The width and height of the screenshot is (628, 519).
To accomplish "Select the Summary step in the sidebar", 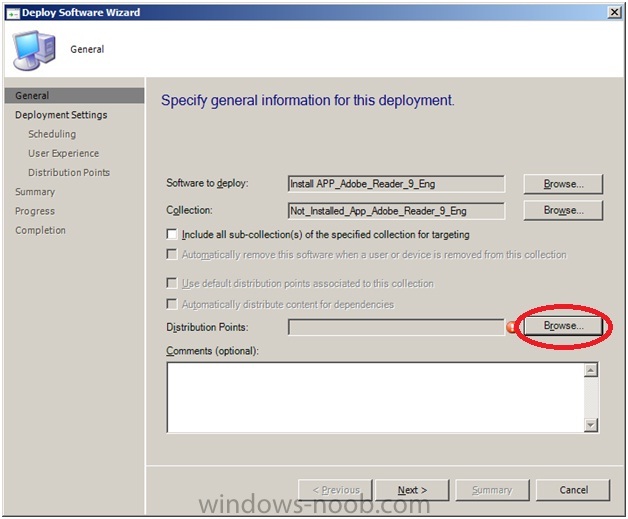I will tap(35, 192).
